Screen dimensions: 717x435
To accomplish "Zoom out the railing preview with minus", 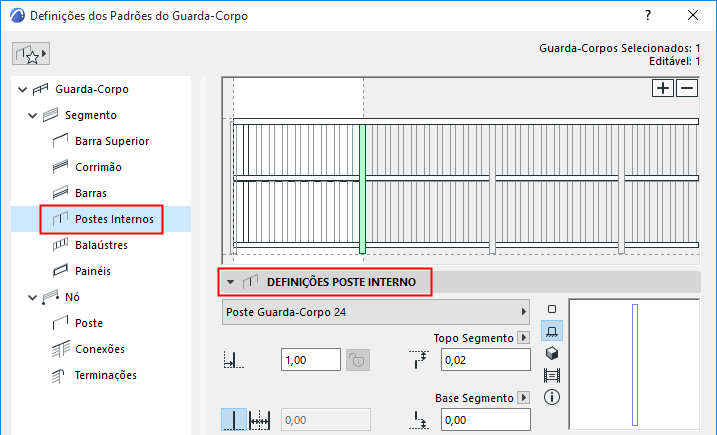I will click(687, 88).
